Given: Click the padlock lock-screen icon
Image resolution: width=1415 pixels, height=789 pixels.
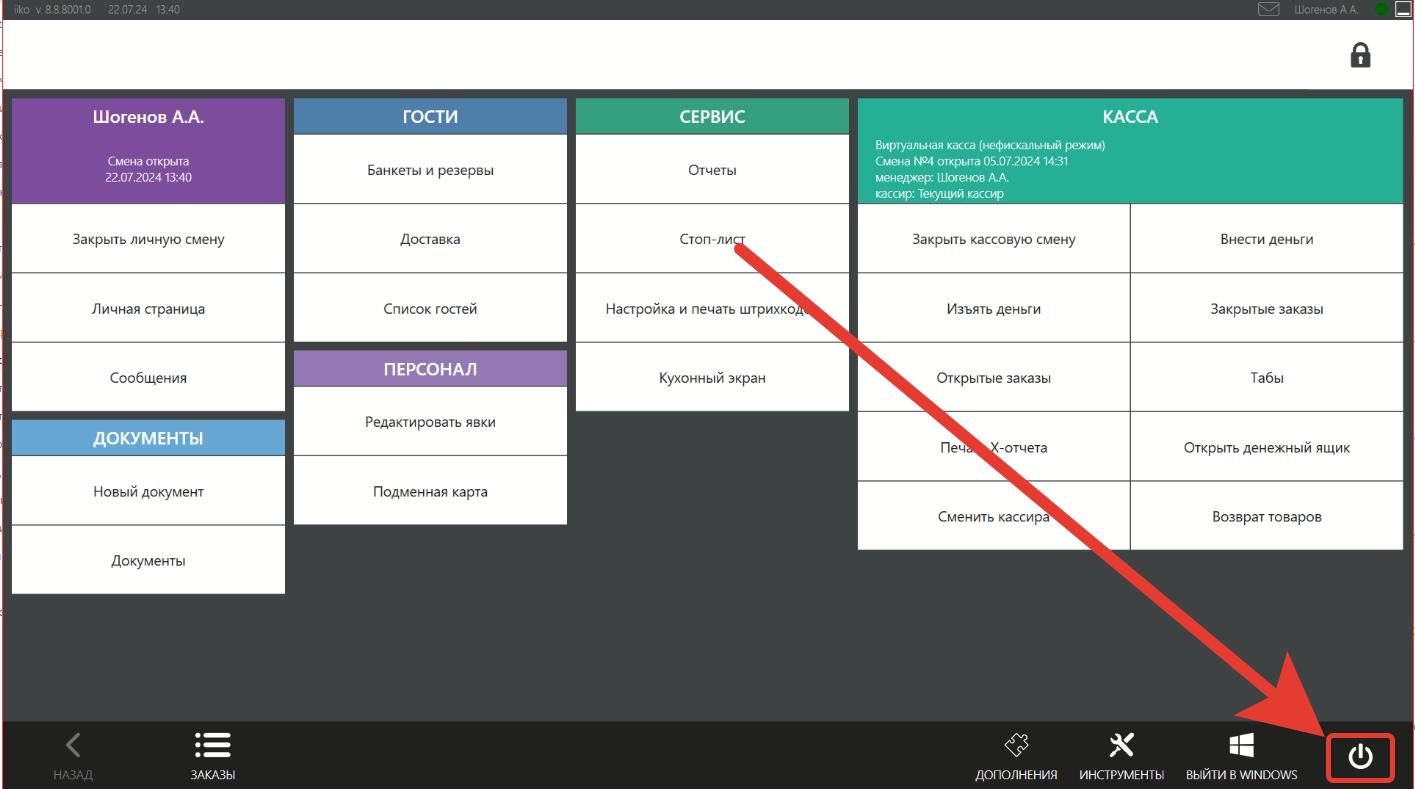Looking at the screenshot, I should (1360, 55).
